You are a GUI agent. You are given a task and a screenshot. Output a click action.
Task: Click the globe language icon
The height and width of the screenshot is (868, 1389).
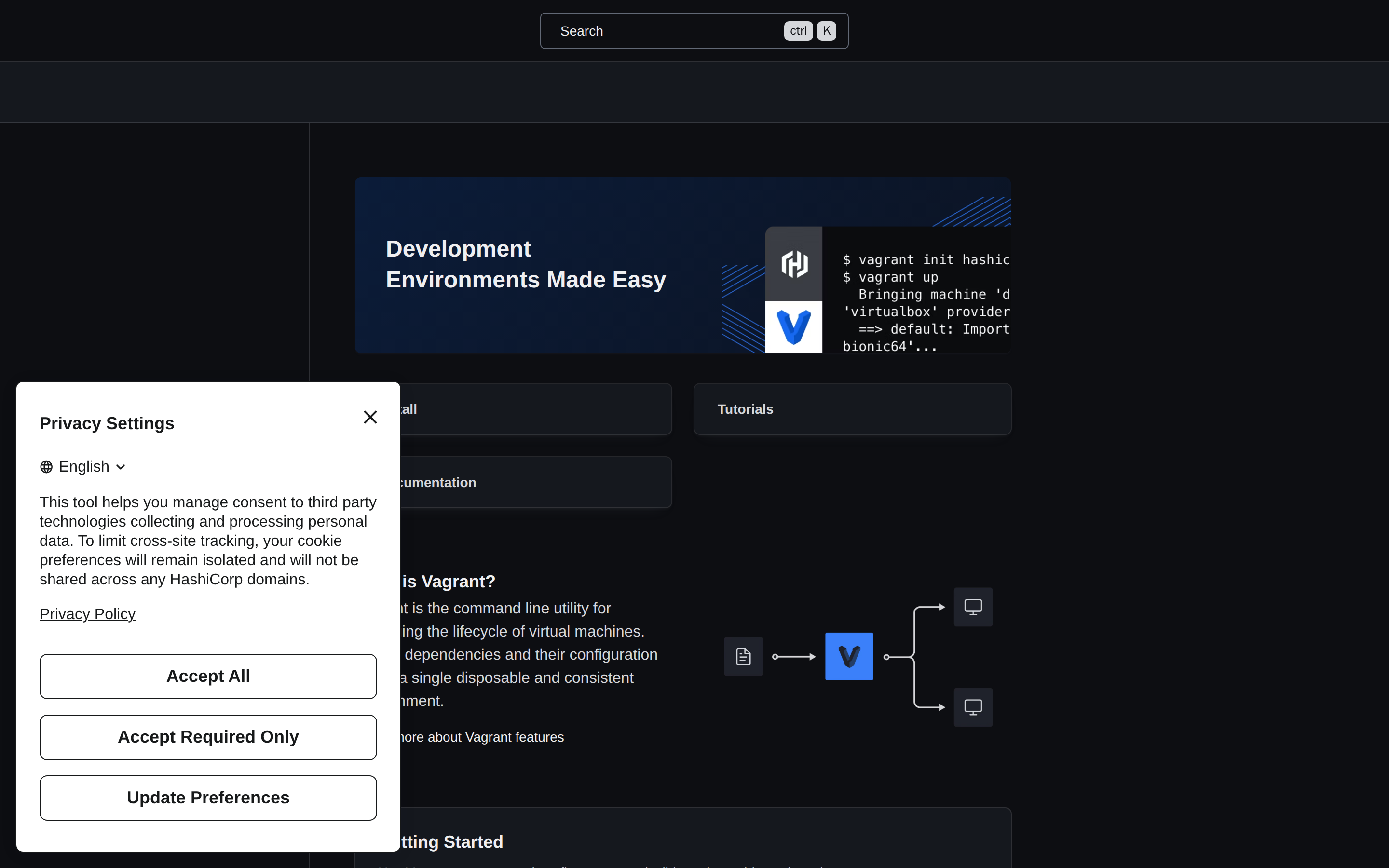[46, 467]
